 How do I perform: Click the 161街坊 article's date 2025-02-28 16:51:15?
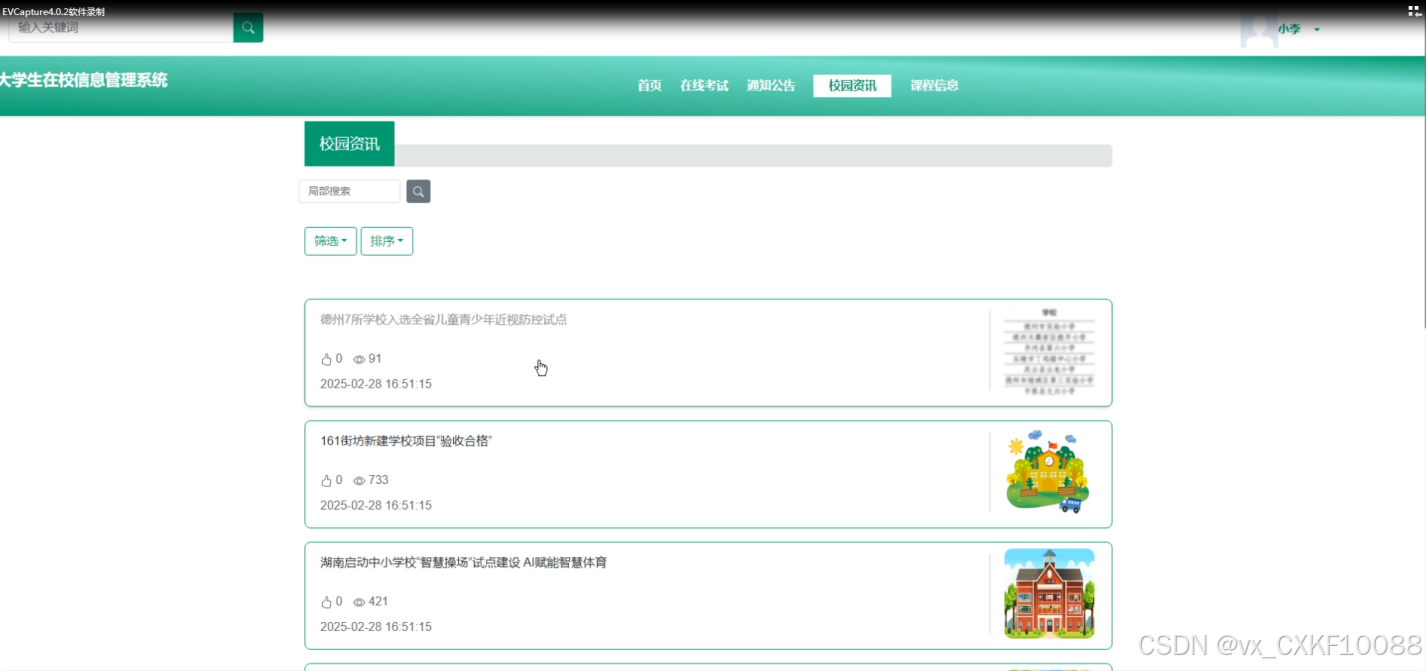[x=376, y=506]
